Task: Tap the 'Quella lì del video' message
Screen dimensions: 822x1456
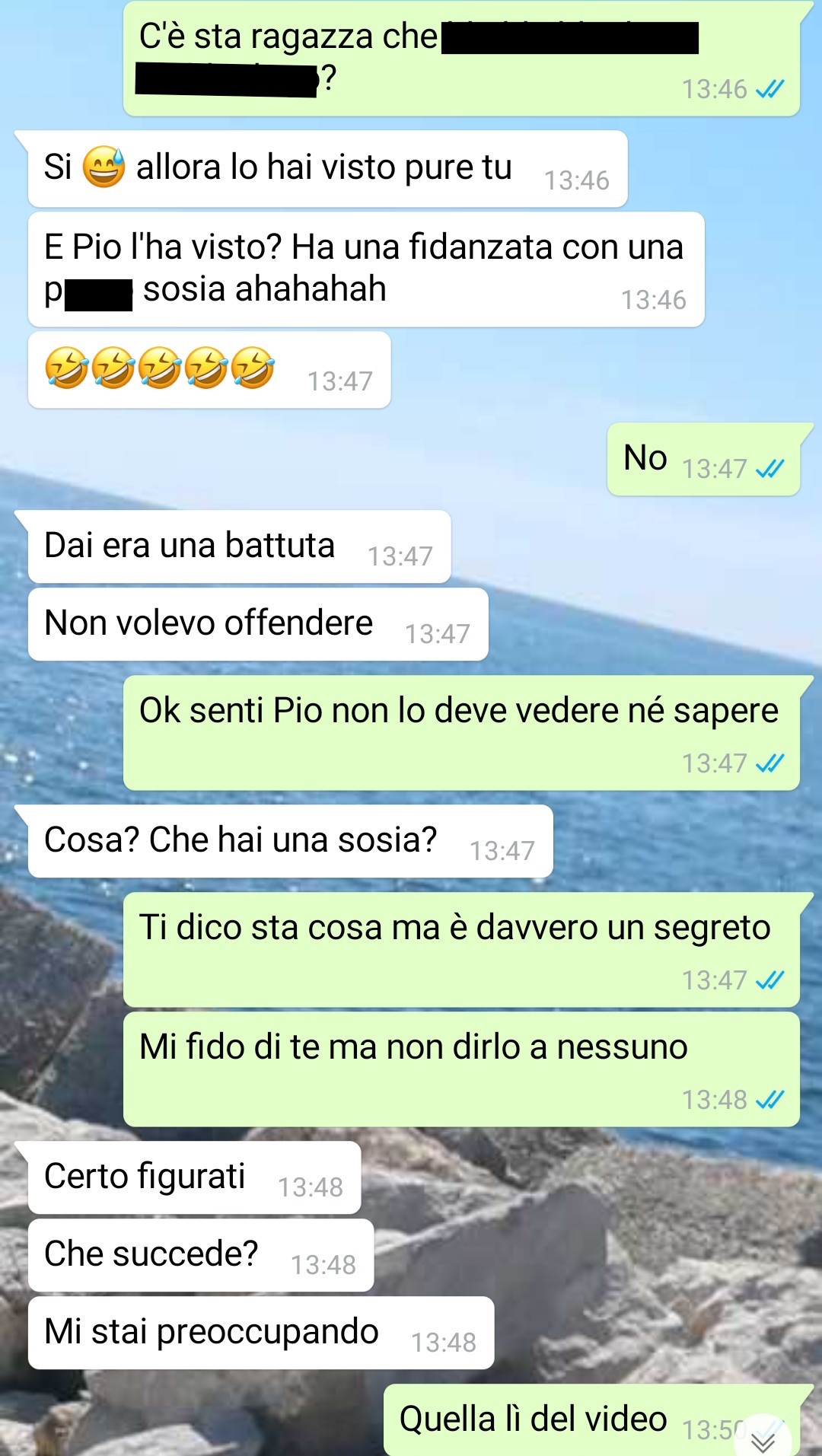Action: point(594,1419)
